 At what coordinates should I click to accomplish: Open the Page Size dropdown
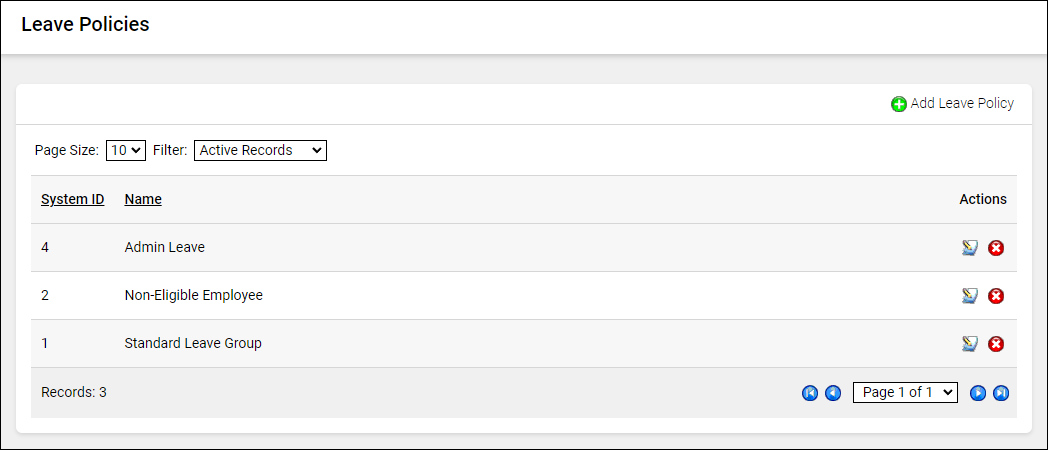click(x=126, y=150)
